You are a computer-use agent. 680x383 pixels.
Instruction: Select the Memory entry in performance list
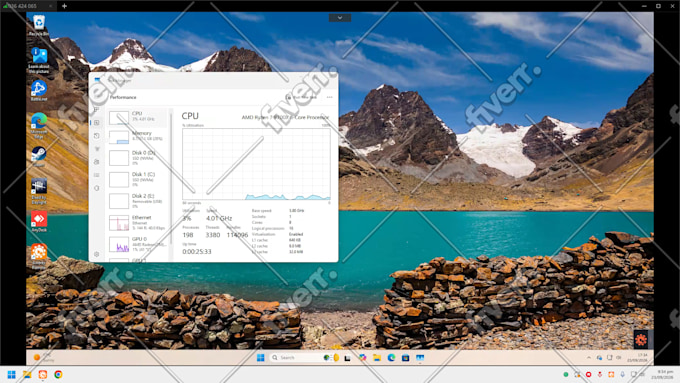pyautogui.click(x=137, y=137)
